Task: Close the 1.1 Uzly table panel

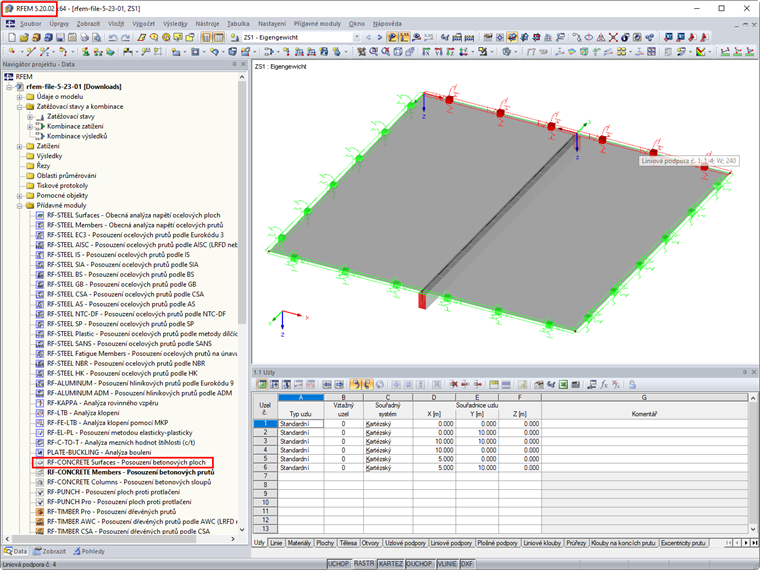Action: pyautogui.click(x=754, y=372)
